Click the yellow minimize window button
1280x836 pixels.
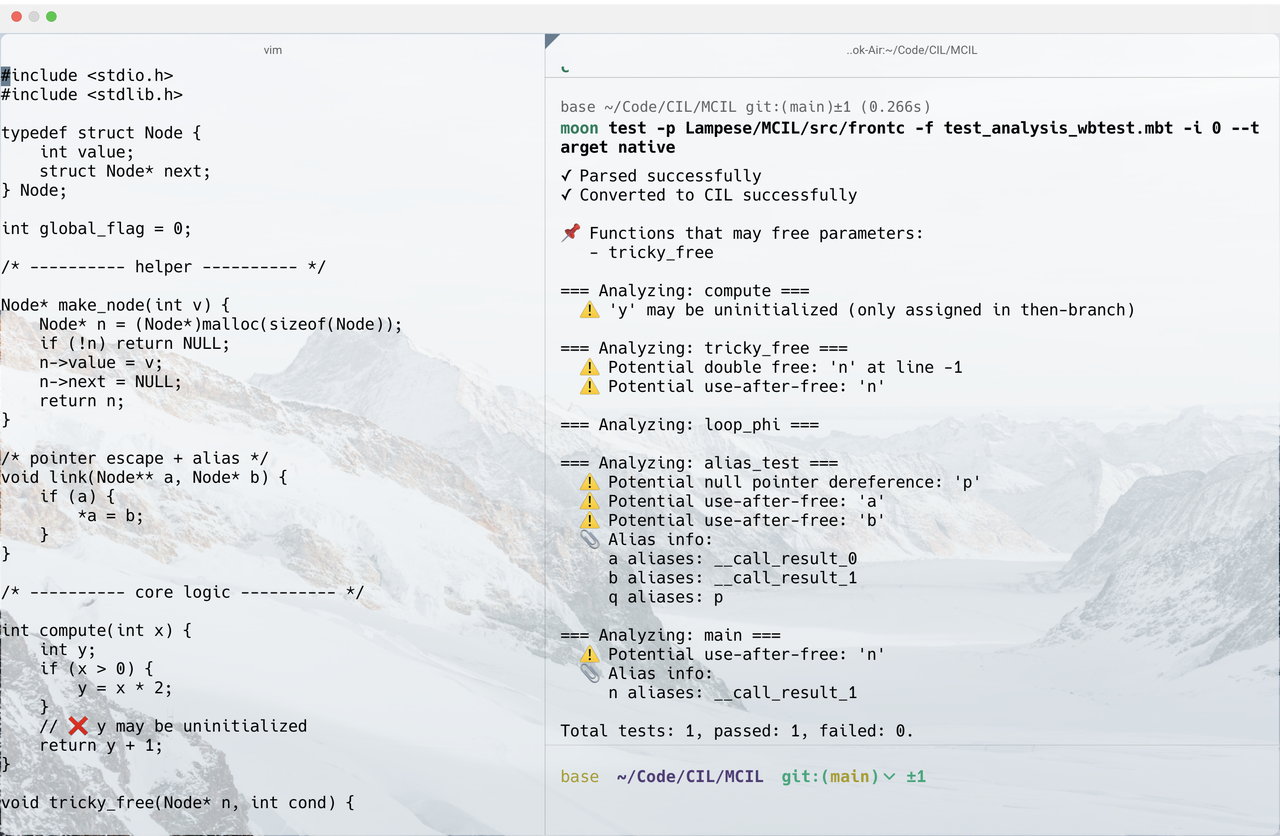[34, 17]
